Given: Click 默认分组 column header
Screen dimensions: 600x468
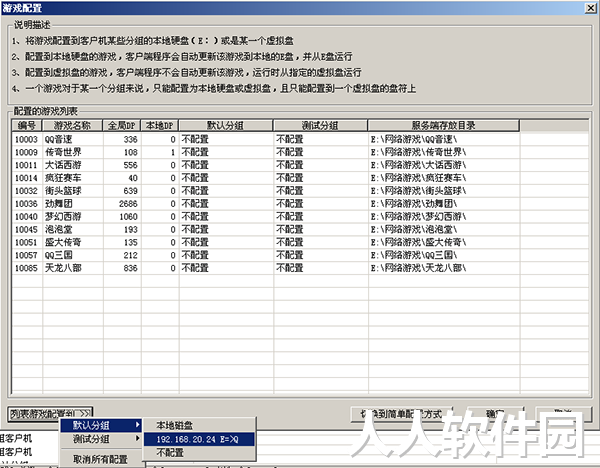Looking at the screenshot, I should [226, 126].
